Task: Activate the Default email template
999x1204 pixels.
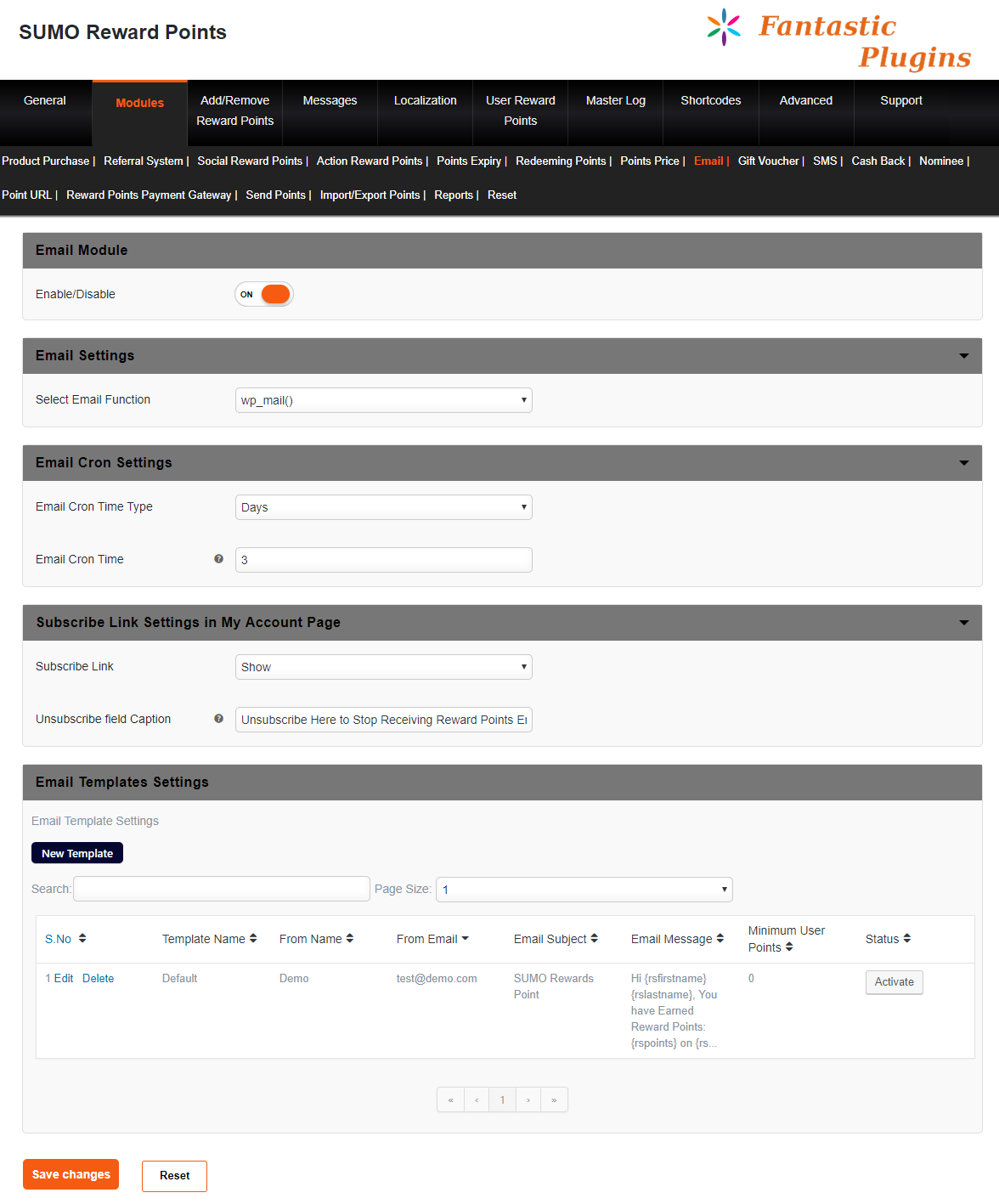Action: click(x=894, y=982)
